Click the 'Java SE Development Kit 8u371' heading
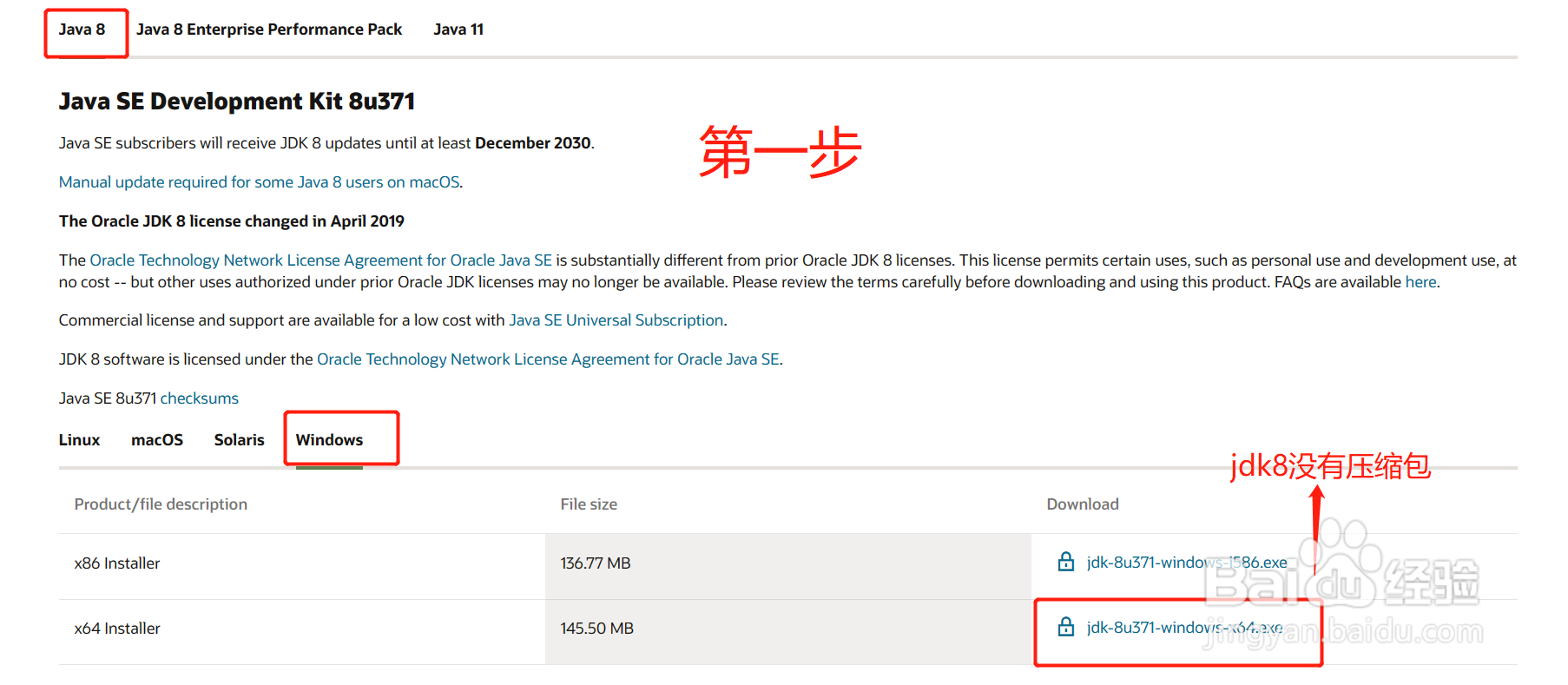1568x685 pixels. pos(237,102)
